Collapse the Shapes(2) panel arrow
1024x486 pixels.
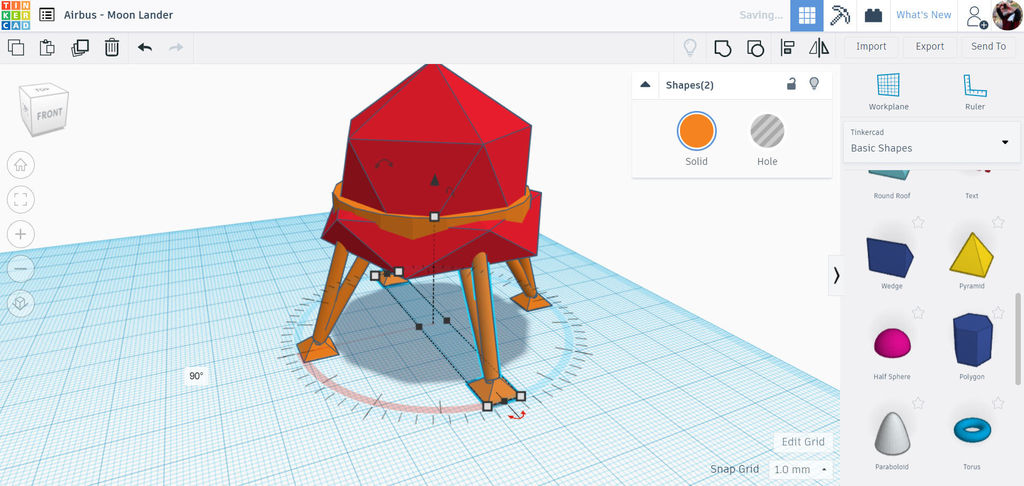point(645,84)
